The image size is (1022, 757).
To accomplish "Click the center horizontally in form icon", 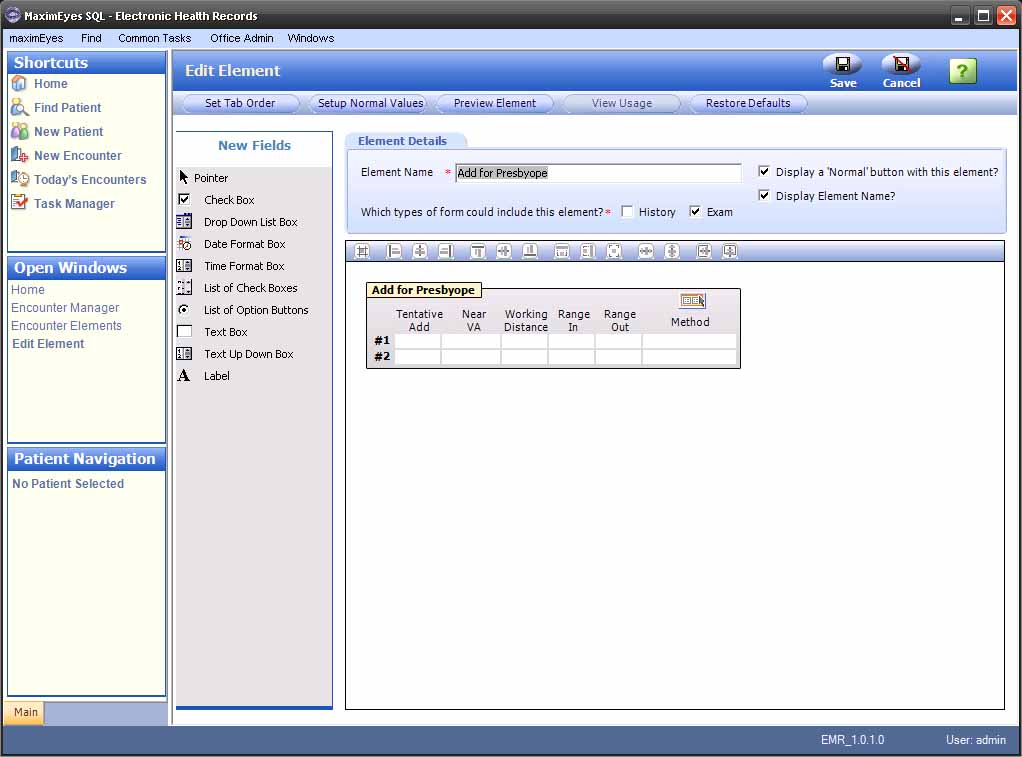I will pyautogui.click(x=704, y=251).
